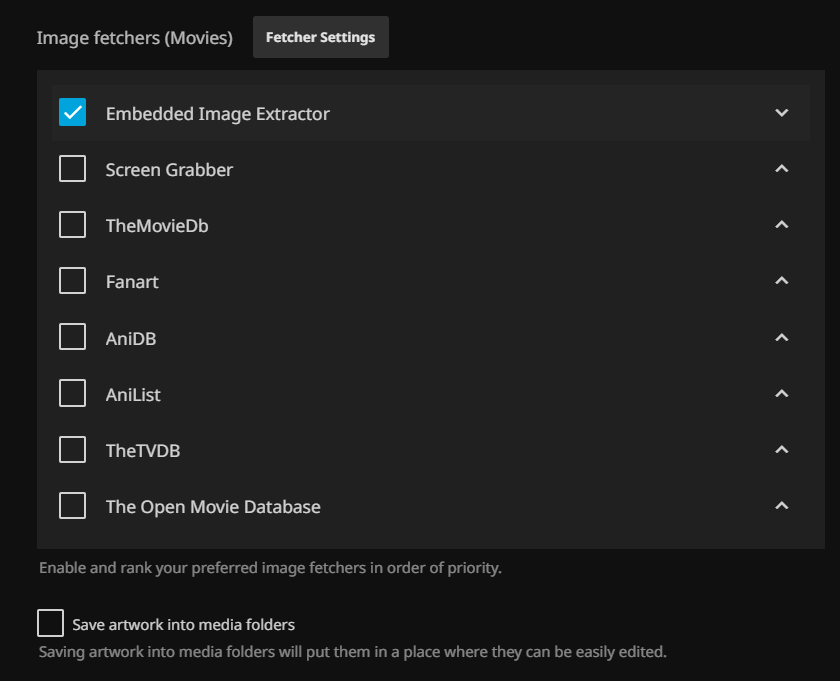Image resolution: width=840 pixels, height=681 pixels.
Task: Click up arrow next to Fanart
Action: click(782, 281)
